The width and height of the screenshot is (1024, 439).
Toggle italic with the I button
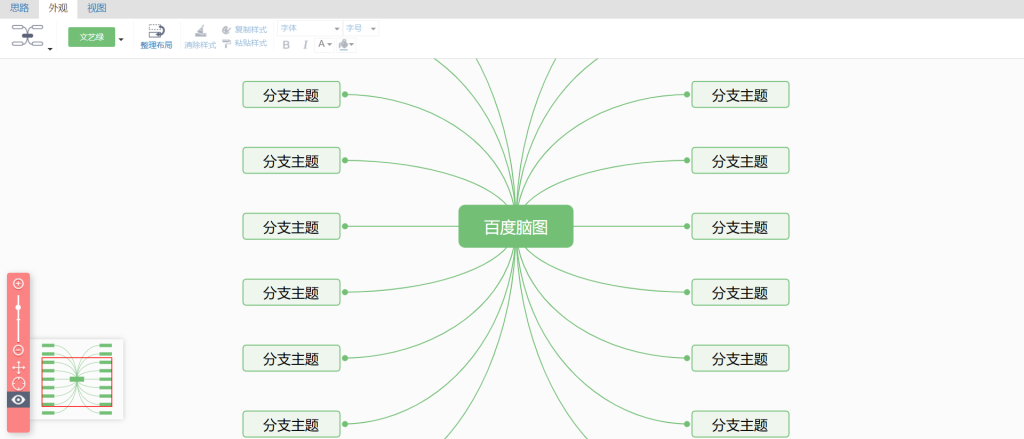coord(305,45)
